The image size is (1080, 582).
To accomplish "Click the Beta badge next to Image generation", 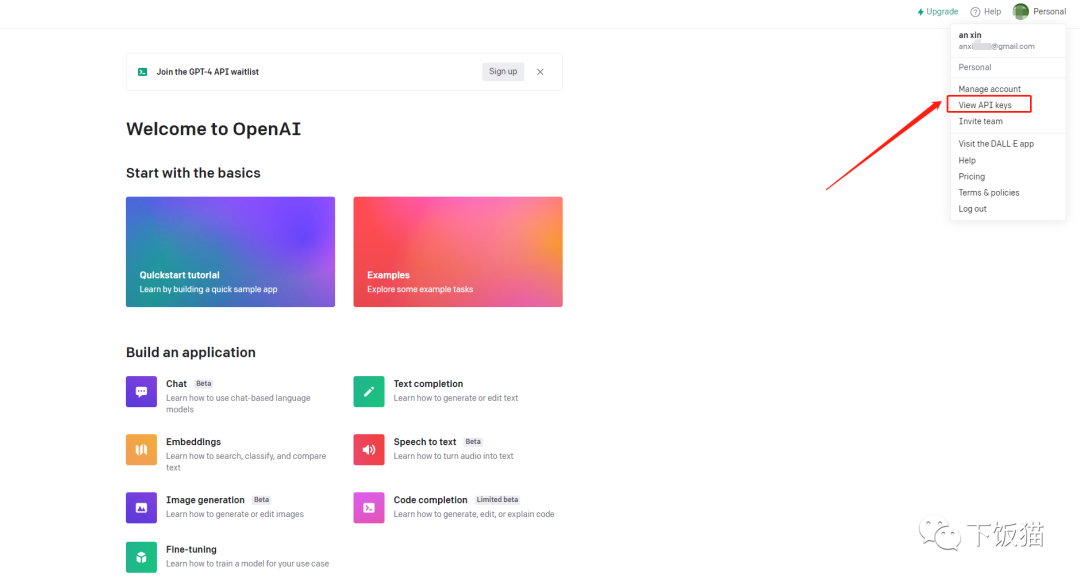I will coord(261,500).
